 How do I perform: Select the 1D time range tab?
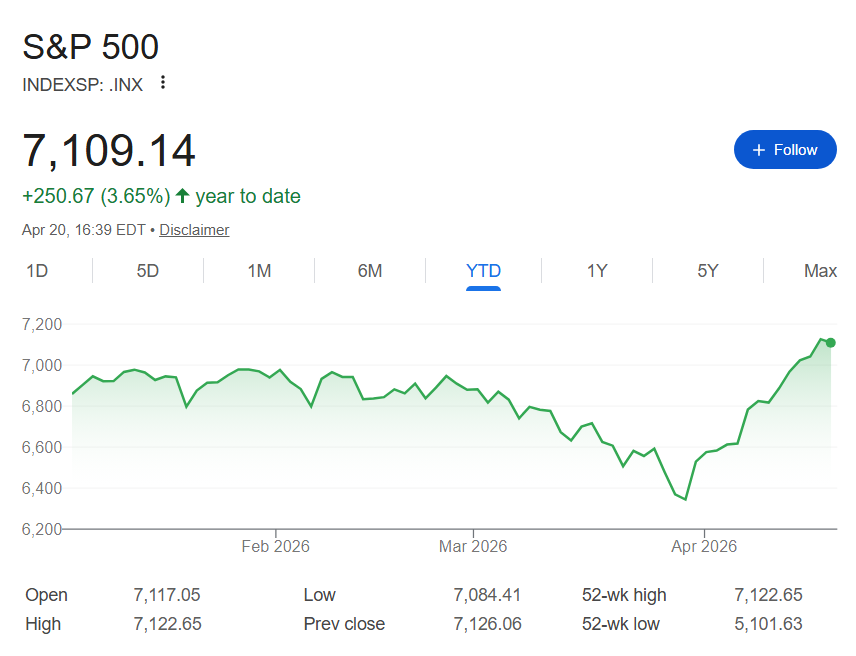pos(36,271)
